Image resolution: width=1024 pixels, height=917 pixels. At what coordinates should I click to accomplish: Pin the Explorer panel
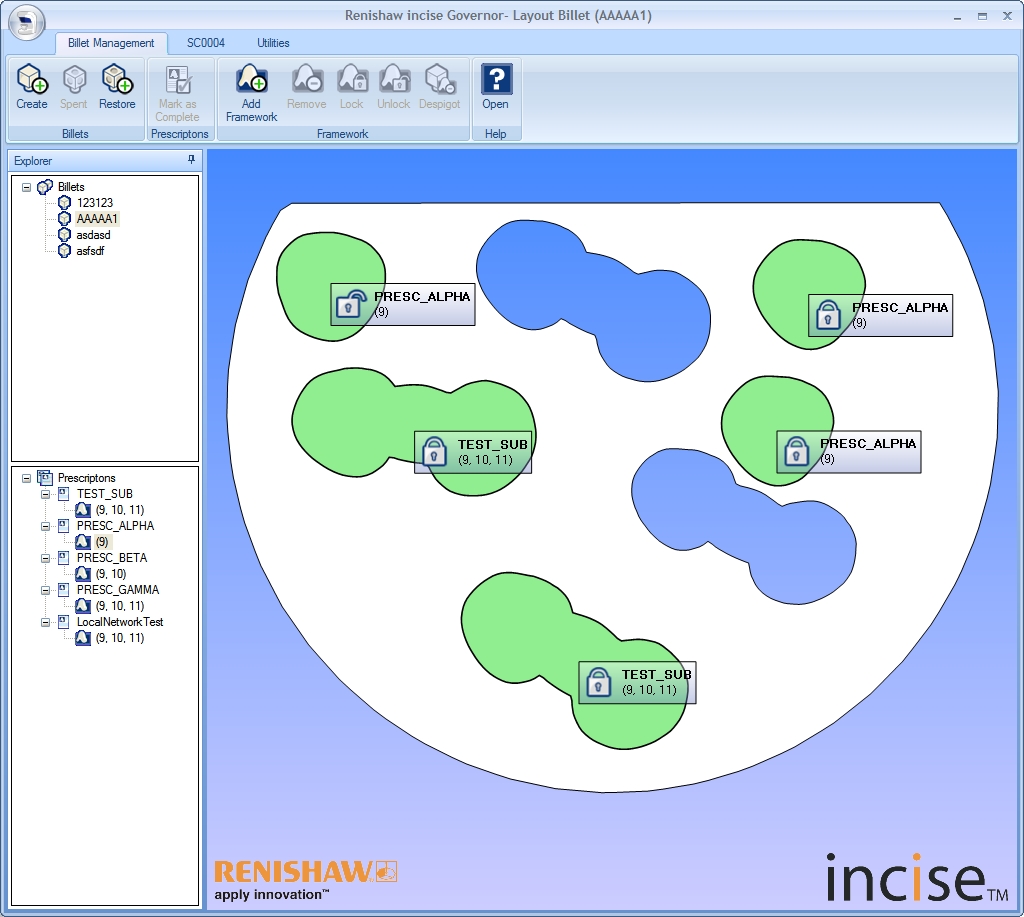point(191,160)
